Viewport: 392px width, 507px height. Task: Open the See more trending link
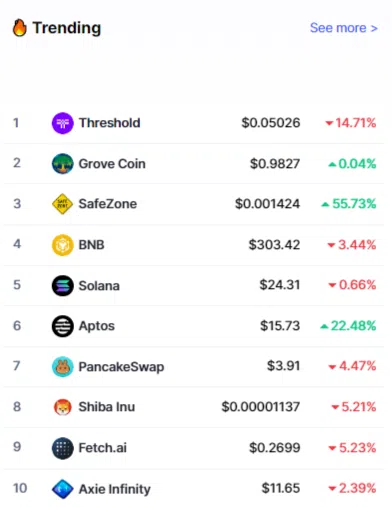point(343,28)
